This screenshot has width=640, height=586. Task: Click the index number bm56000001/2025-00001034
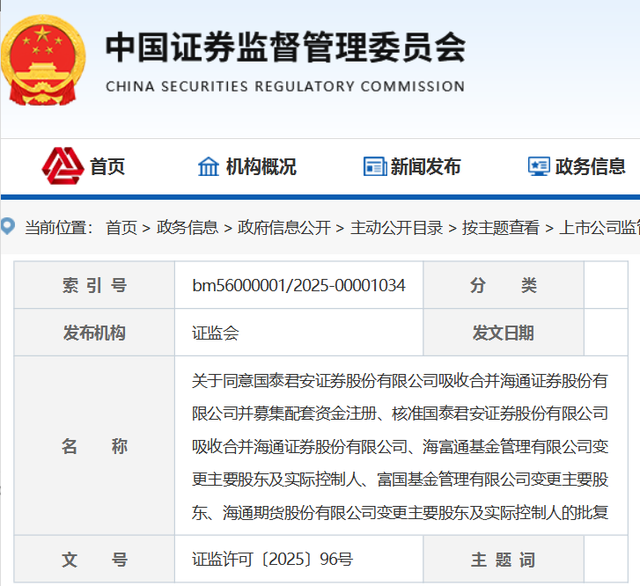[299, 285]
